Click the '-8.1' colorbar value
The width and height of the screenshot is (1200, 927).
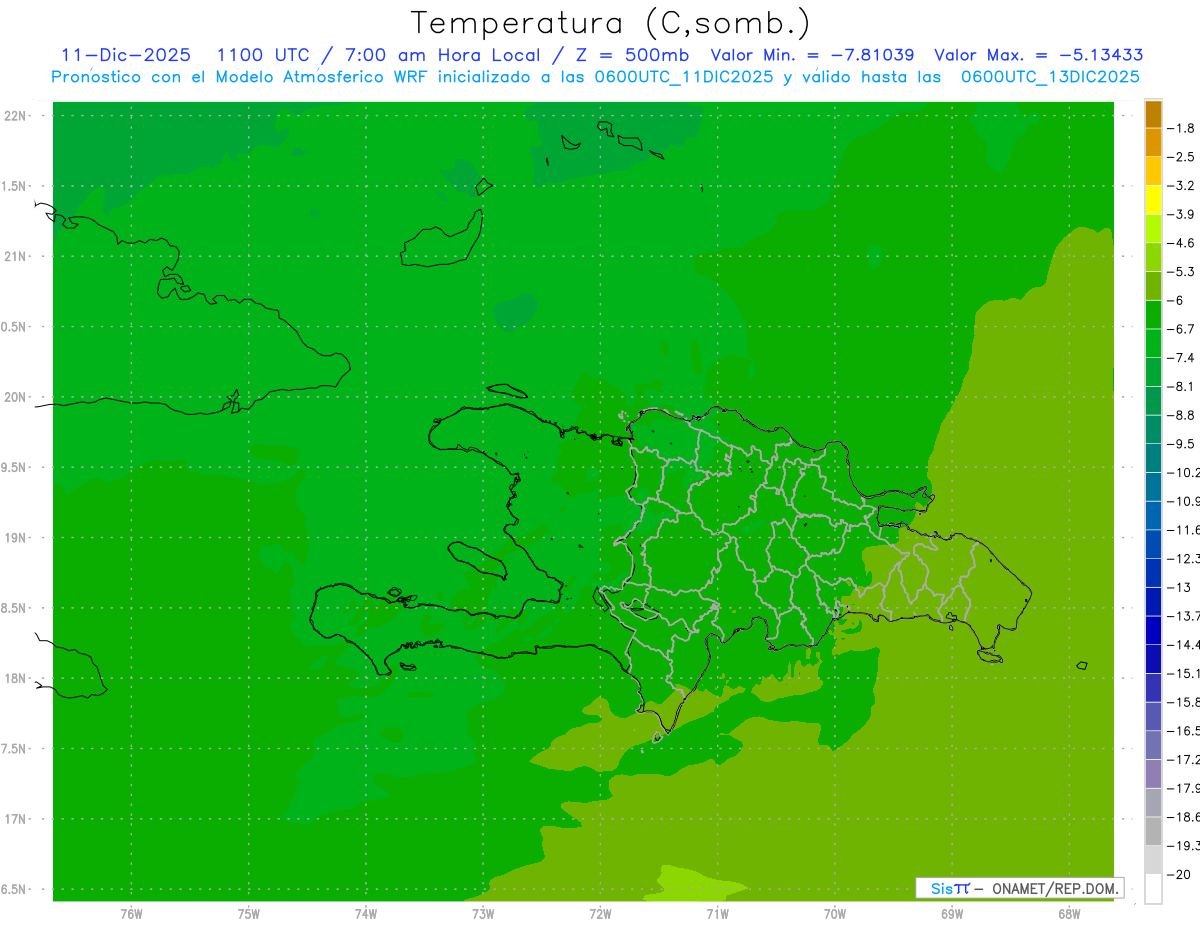(x=1181, y=386)
